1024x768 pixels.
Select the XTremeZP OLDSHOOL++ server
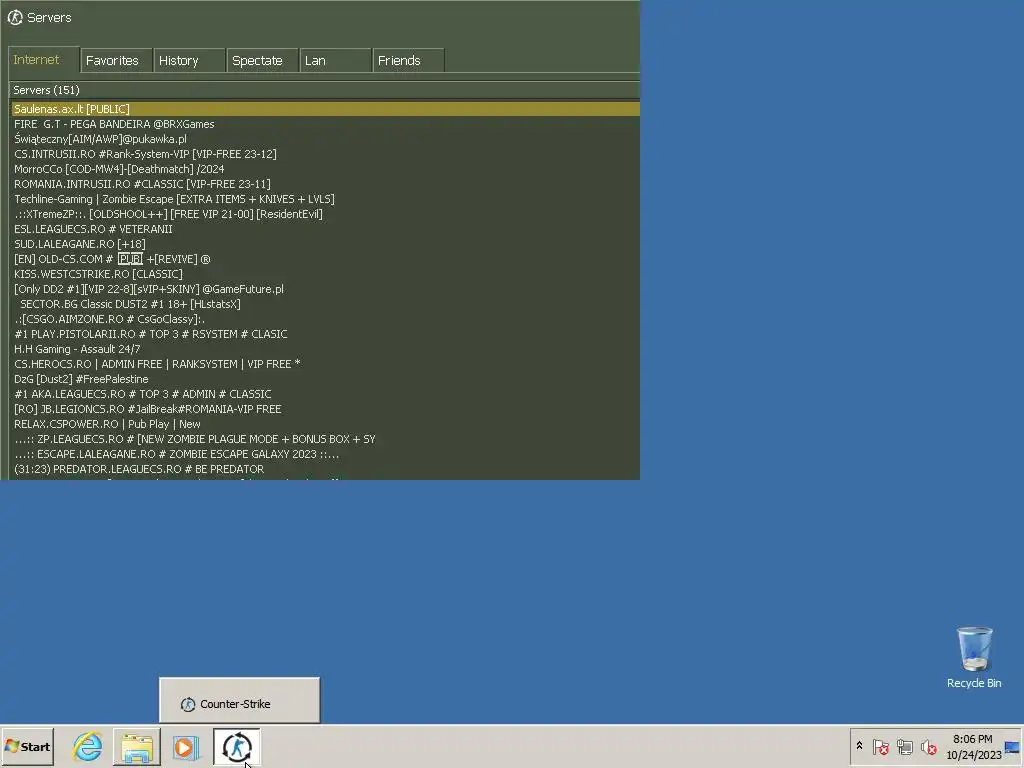point(325,214)
